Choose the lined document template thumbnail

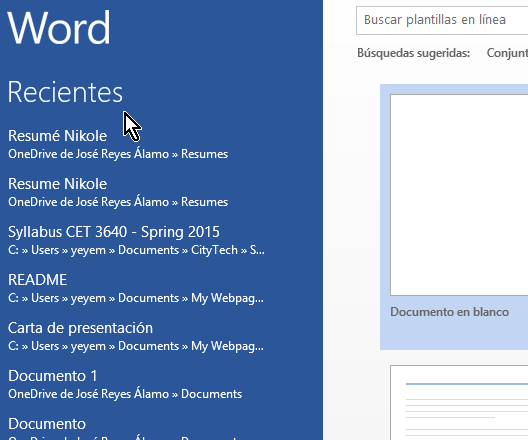click(x=459, y=403)
